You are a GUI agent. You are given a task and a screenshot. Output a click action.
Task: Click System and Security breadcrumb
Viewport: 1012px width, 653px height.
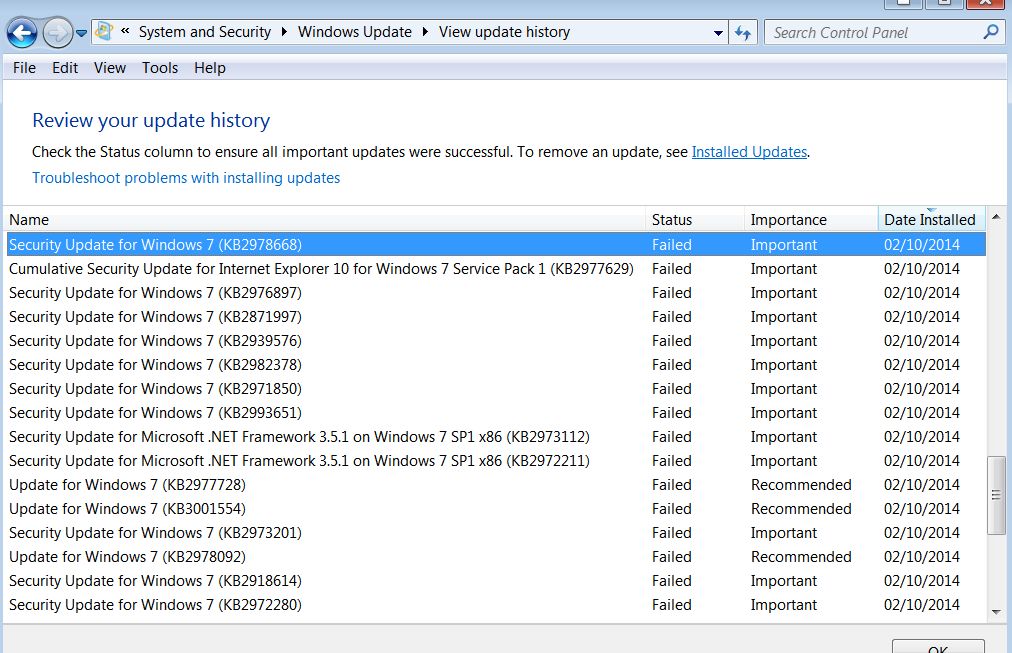[x=205, y=32]
